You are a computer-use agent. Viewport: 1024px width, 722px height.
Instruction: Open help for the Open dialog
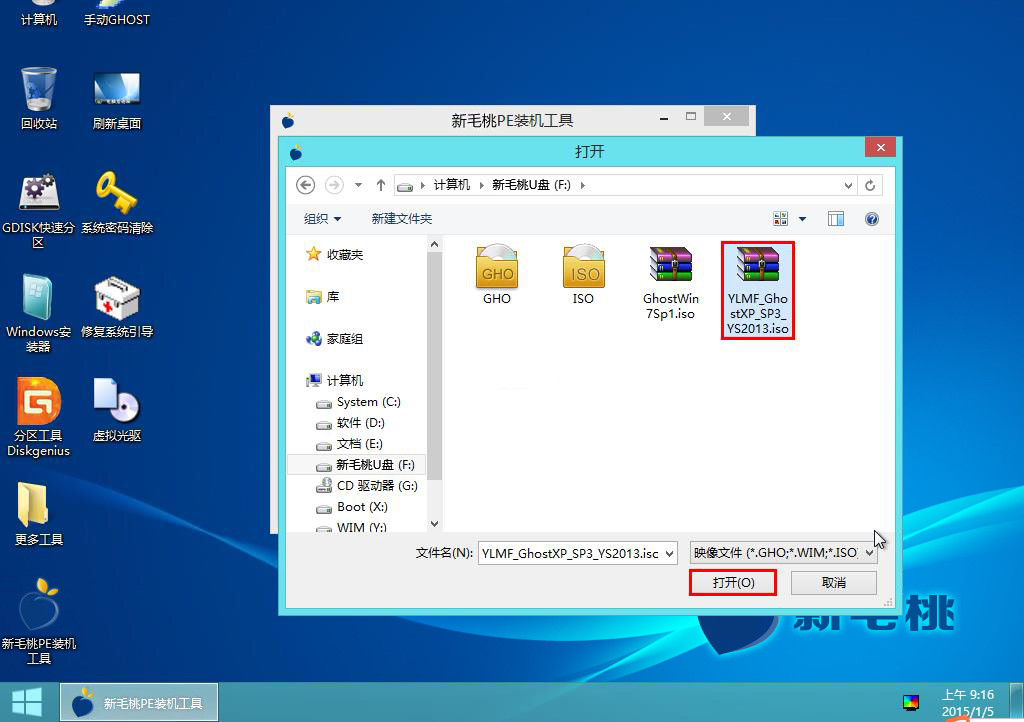871,219
